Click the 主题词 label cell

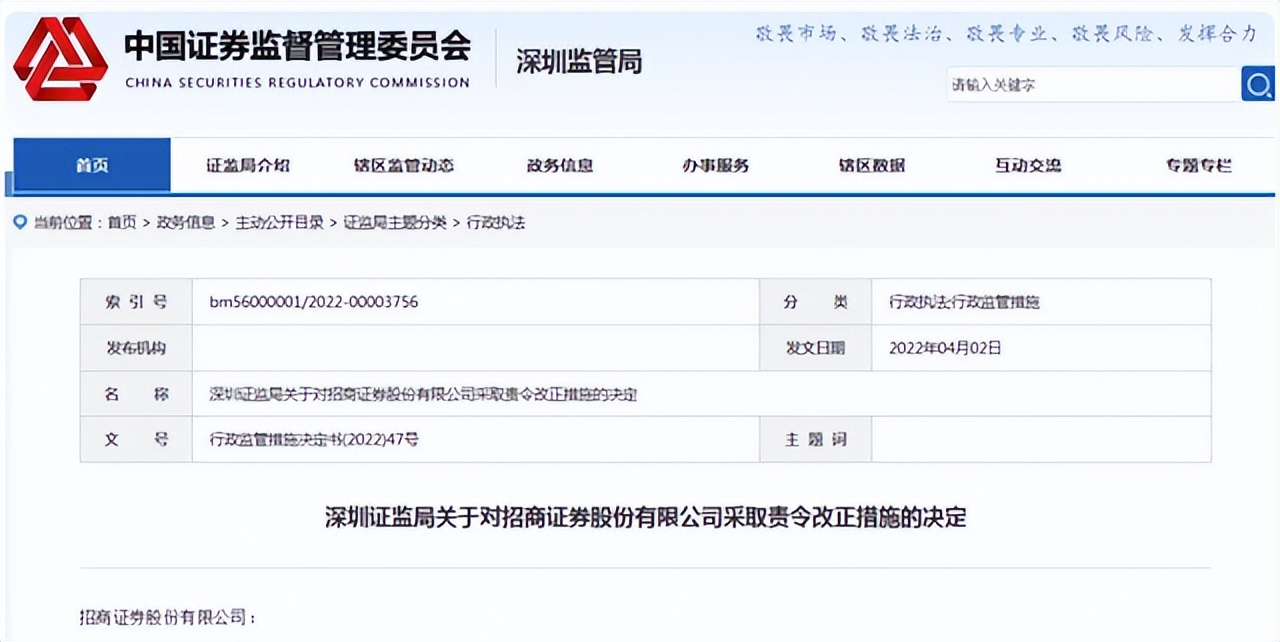tap(815, 439)
